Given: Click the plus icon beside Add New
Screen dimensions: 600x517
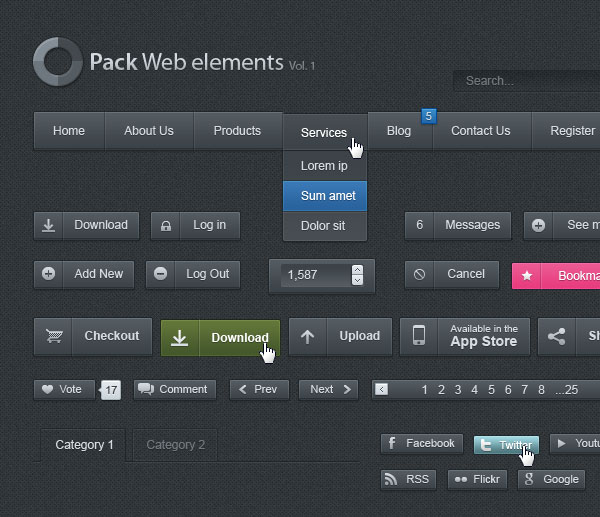Looking at the screenshot, I should [x=49, y=274].
